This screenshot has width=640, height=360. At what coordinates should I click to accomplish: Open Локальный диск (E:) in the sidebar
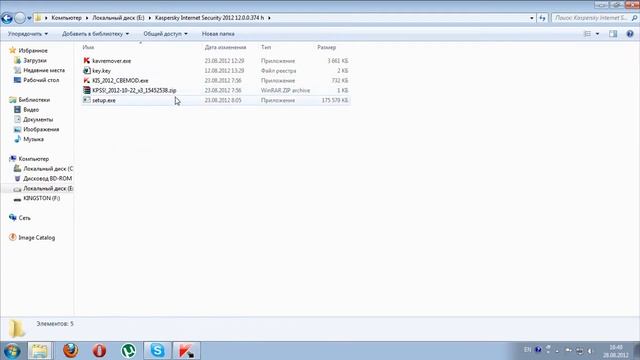pos(48,188)
